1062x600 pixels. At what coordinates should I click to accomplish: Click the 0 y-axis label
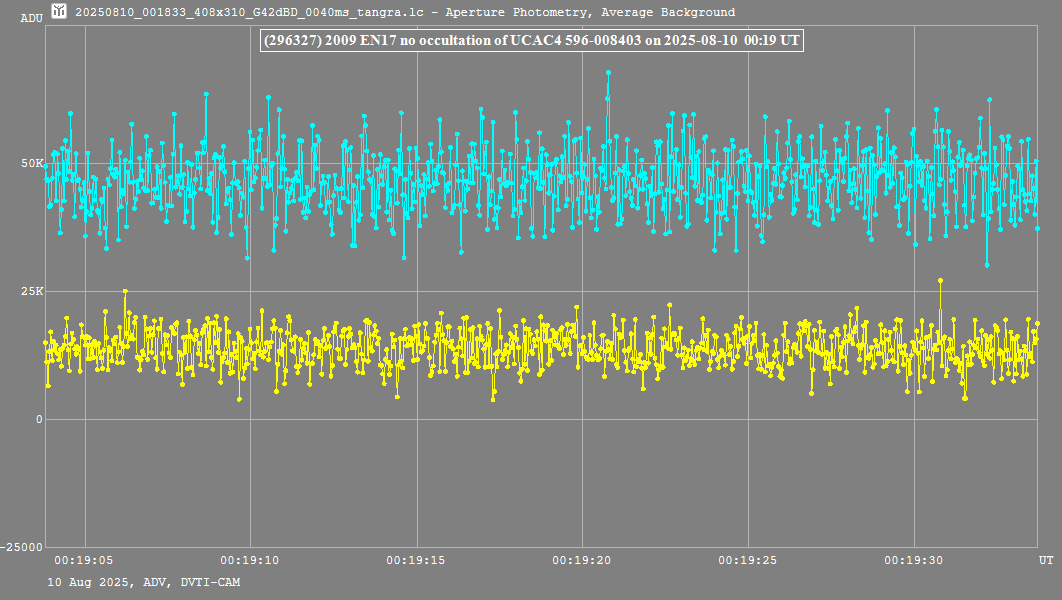point(39,419)
